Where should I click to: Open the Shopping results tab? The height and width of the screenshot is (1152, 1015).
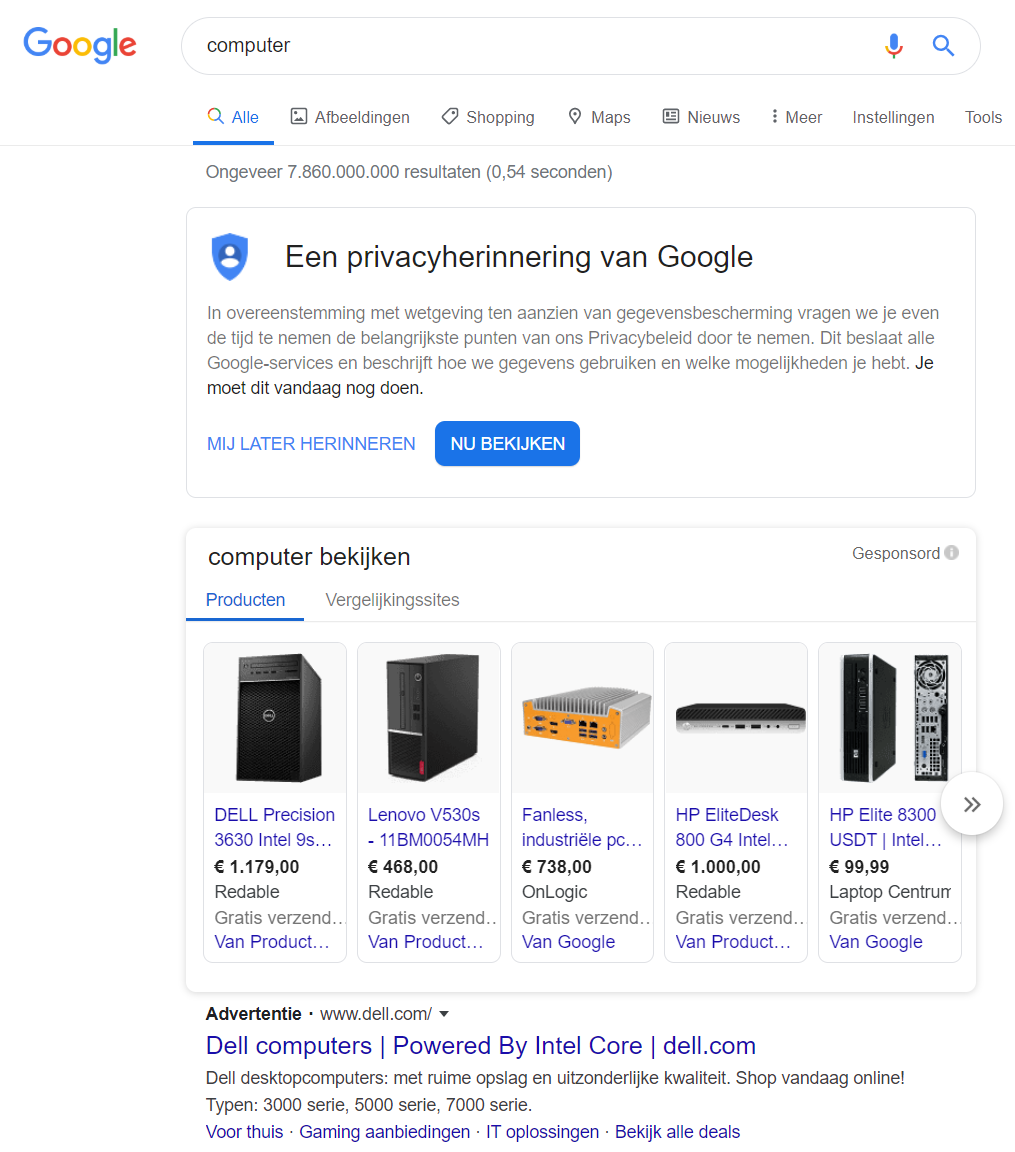click(488, 117)
